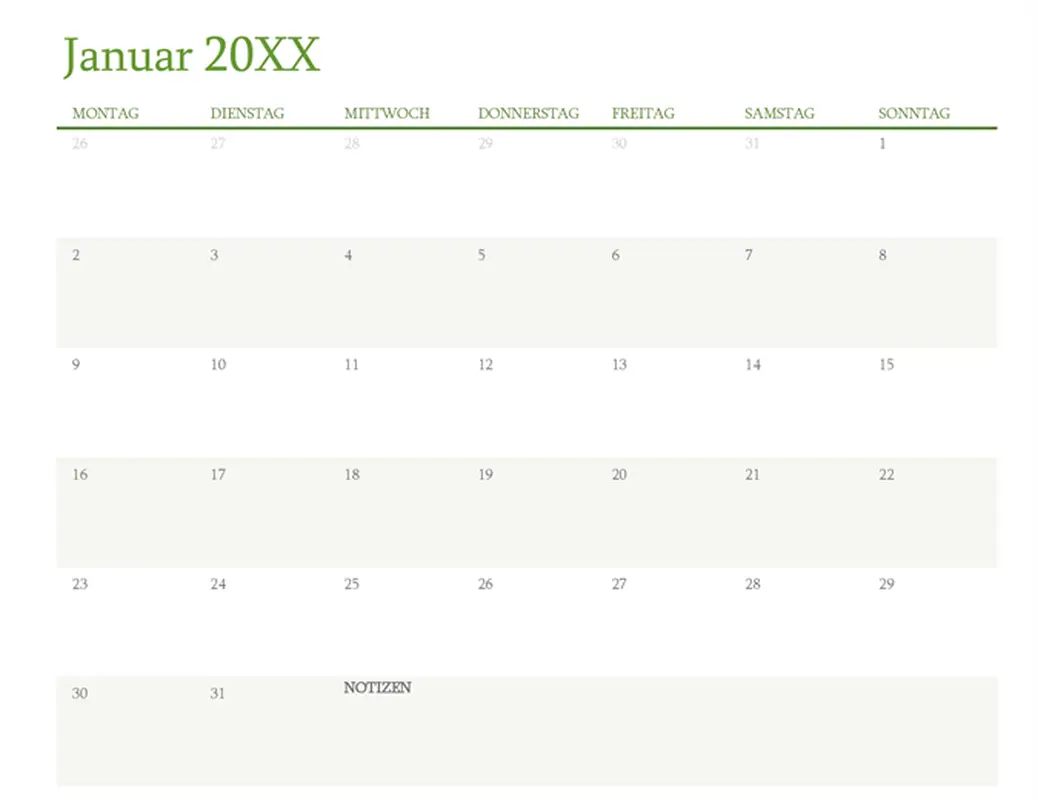The height and width of the screenshot is (800, 1038).
Task: Pick the greyed-out 31 under Samstag
Action: (x=752, y=144)
